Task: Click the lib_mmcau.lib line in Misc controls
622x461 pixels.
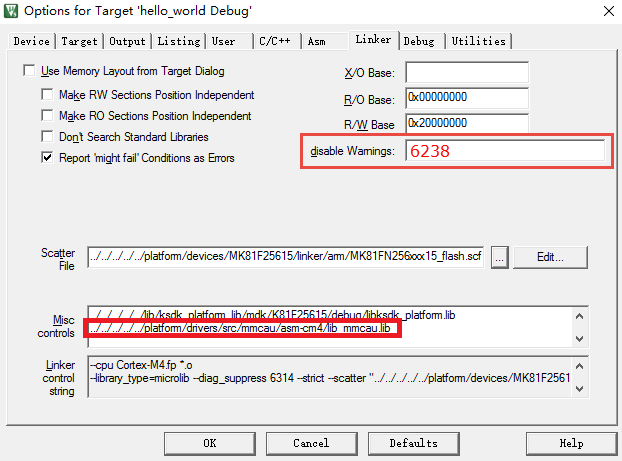Action: point(240,328)
